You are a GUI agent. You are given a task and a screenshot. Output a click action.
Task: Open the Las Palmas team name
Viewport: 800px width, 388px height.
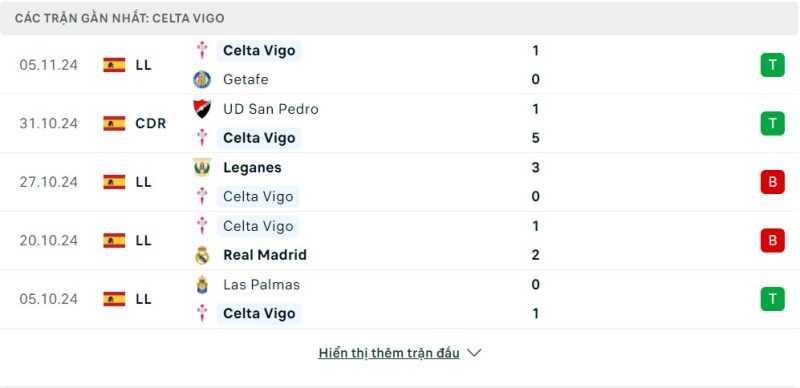point(261,284)
